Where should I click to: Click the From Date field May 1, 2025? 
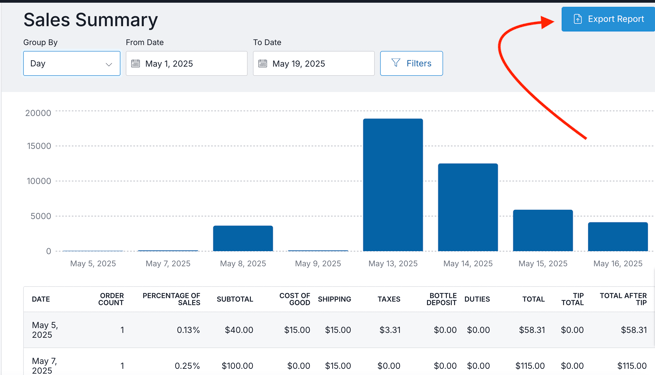(x=187, y=63)
